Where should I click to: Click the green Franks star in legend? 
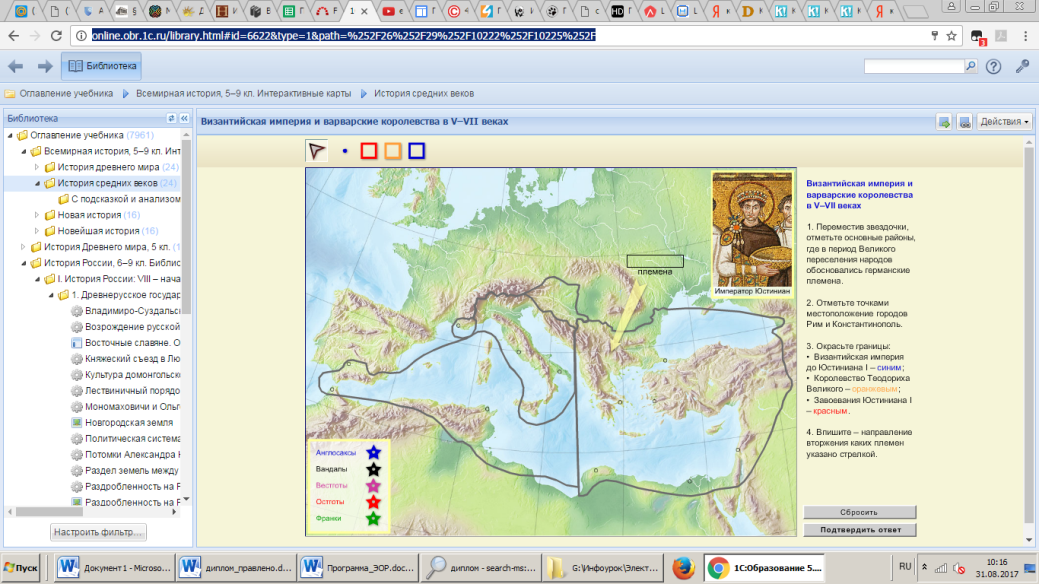point(374,518)
